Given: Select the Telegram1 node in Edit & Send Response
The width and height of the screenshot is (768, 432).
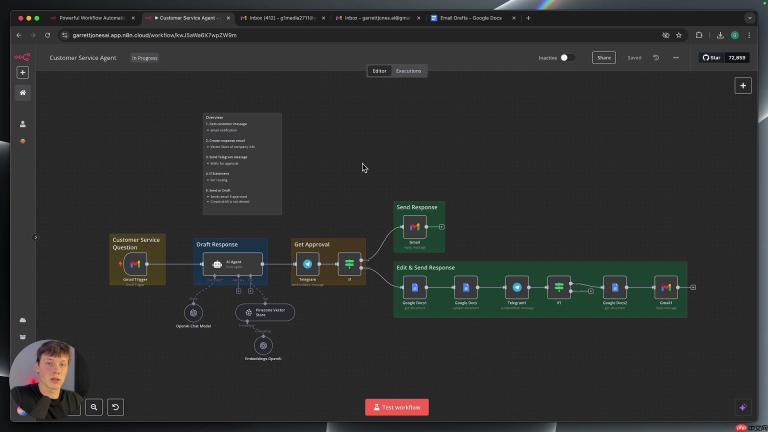Looking at the screenshot, I should (517, 288).
